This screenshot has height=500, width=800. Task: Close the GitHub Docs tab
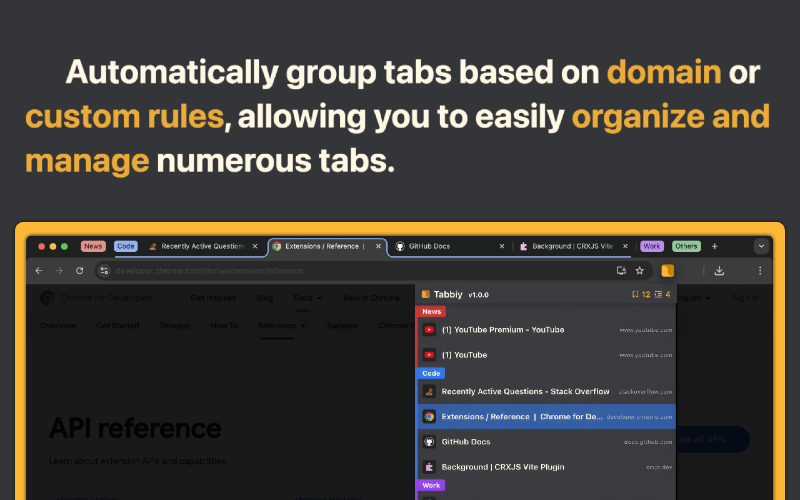pos(502,246)
